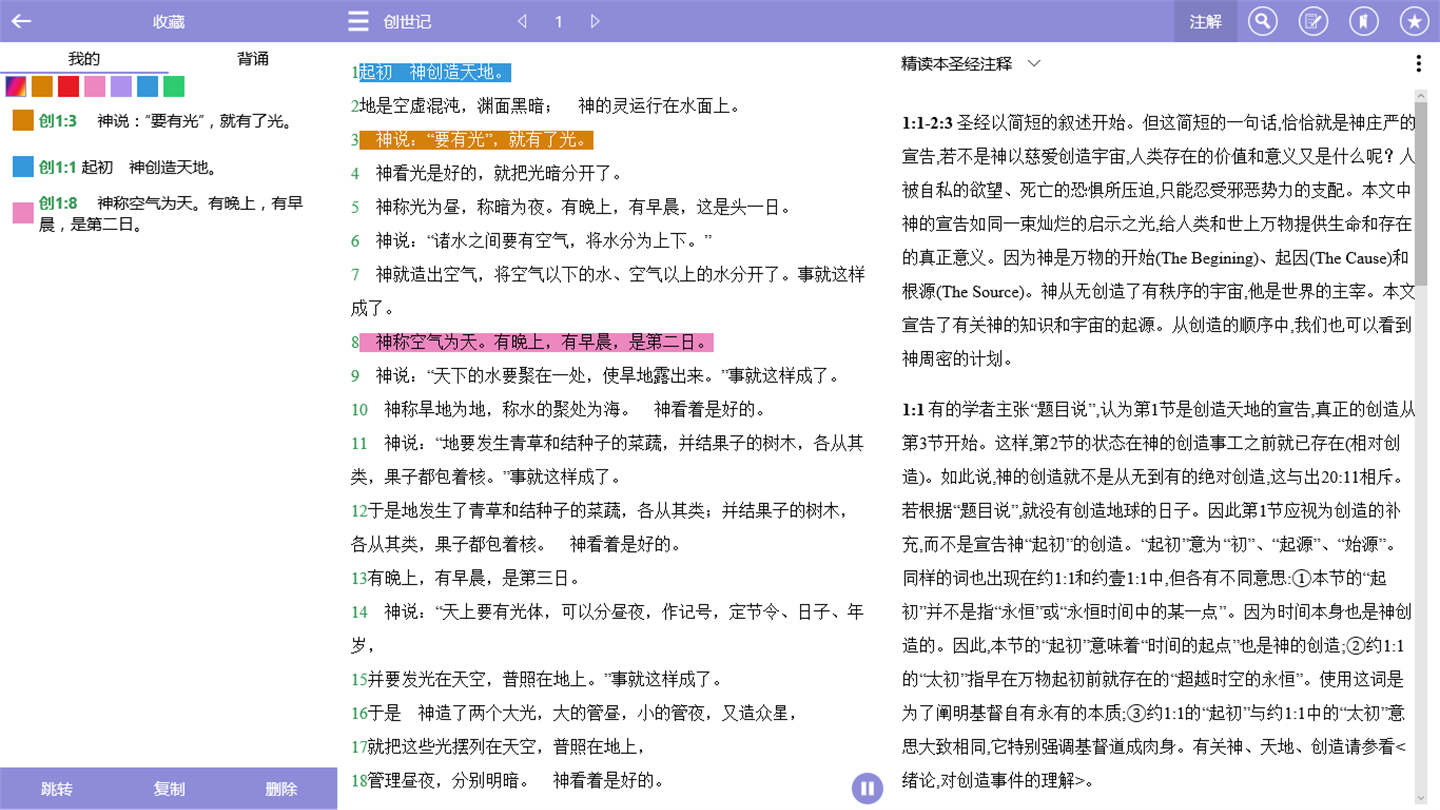Open the saved verse 创1:1 起初
The height and width of the screenshot is (810, 1440).
point(128,167)
